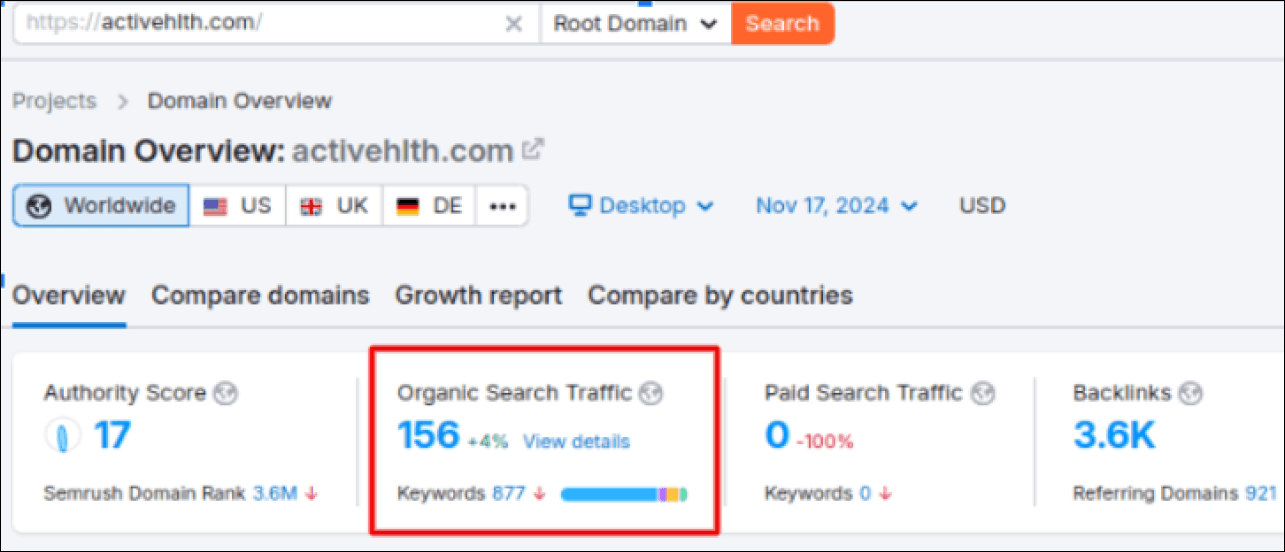Click the globe icon beside Organic Search Traffic
The width and height of the screenshot is (1285, 552).
click(651, 393)
